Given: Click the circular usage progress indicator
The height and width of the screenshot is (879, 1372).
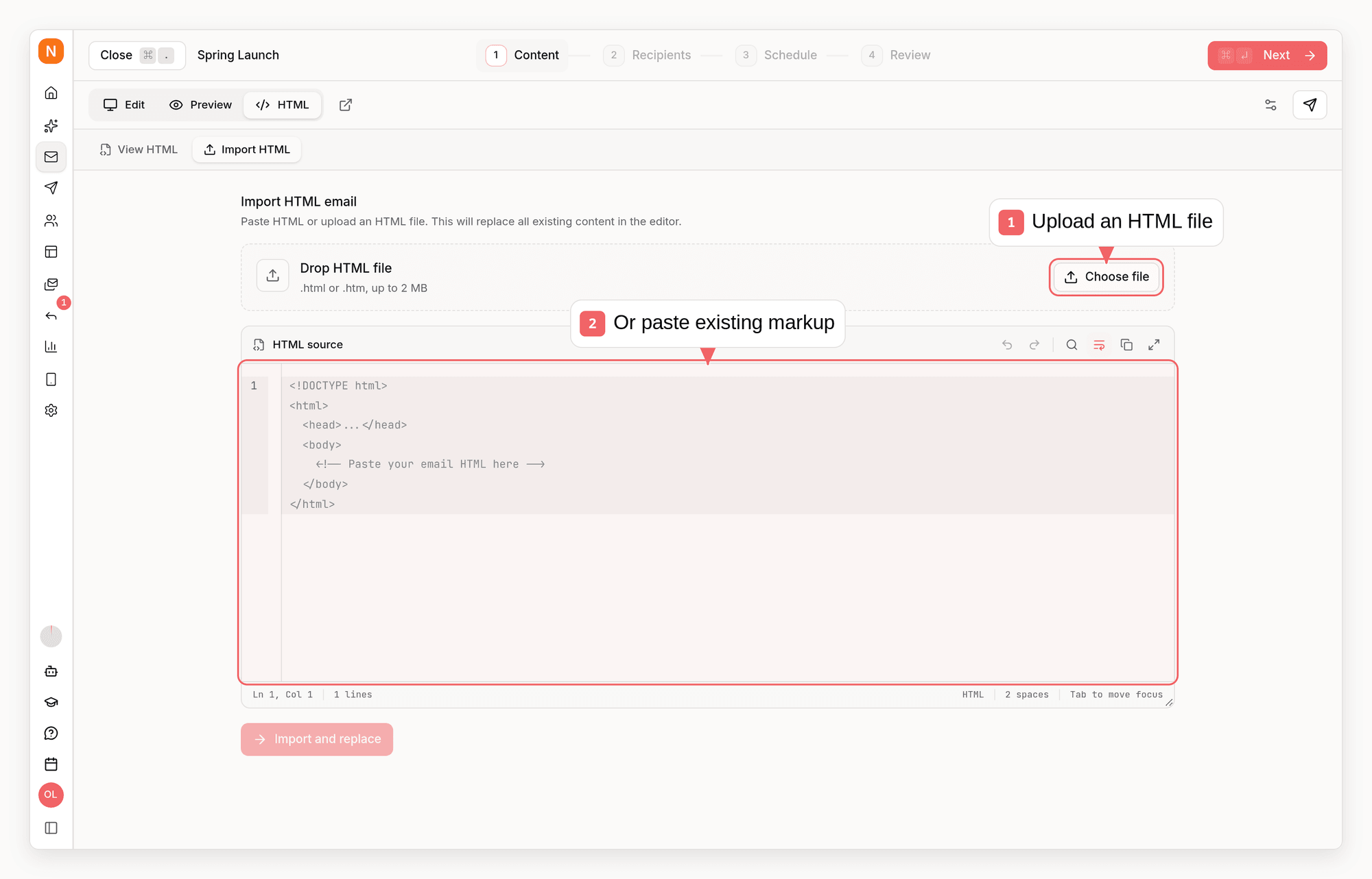Looking at the screenshot, I should click(x=51, y=636).
